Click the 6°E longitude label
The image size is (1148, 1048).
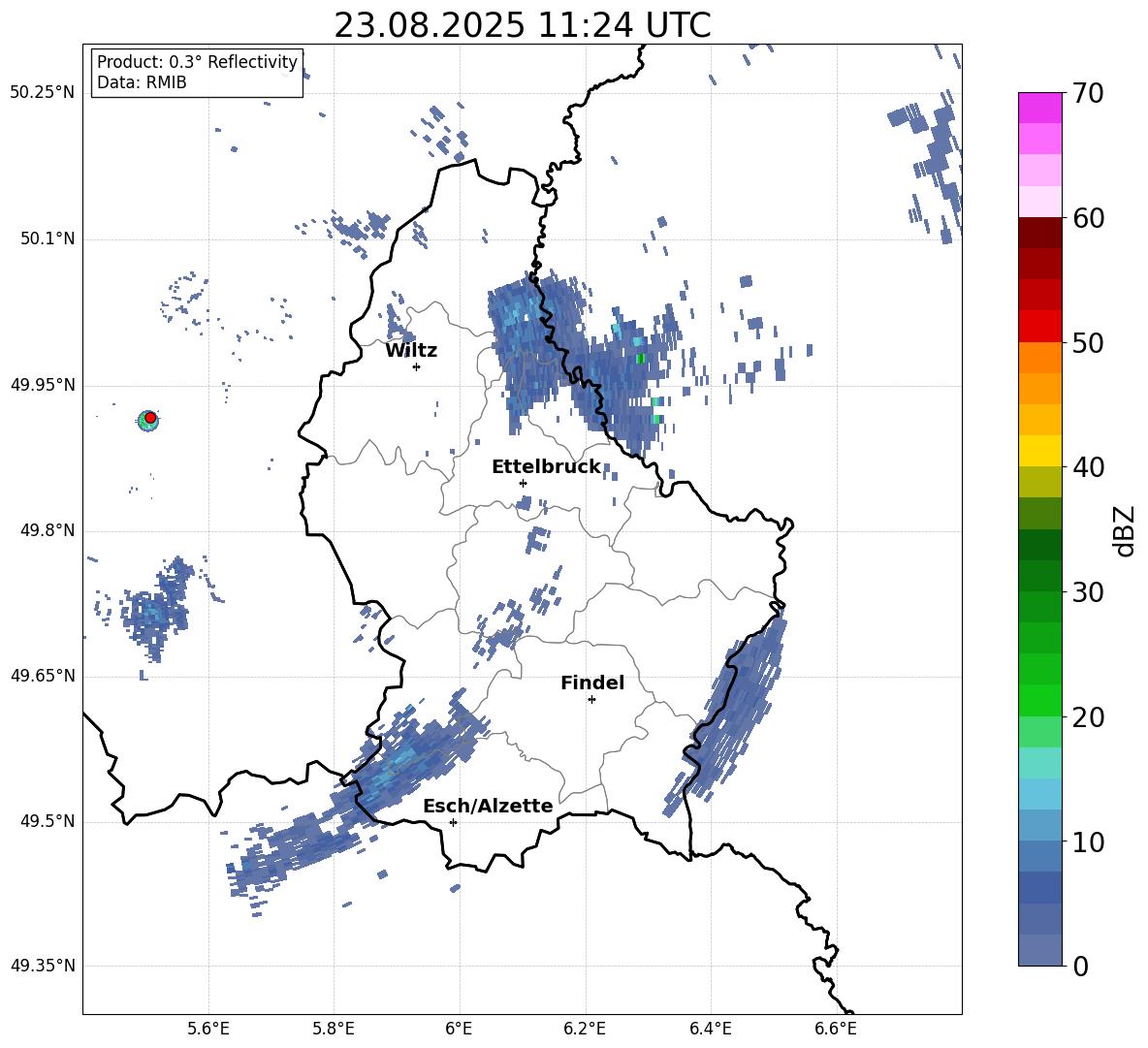tap(459, 1029)
